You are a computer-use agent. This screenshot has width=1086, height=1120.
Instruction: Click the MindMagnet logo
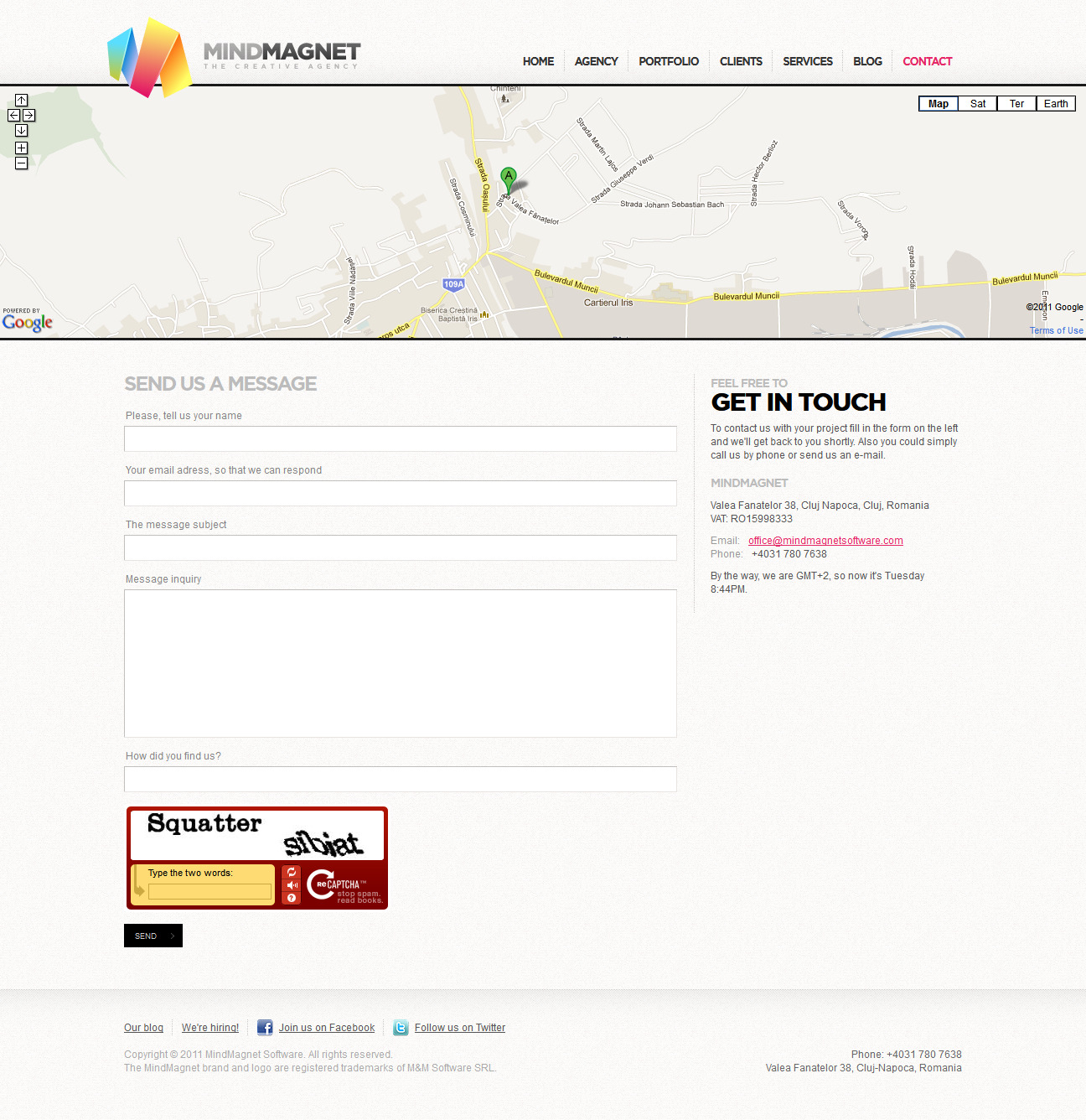[234, 57]
